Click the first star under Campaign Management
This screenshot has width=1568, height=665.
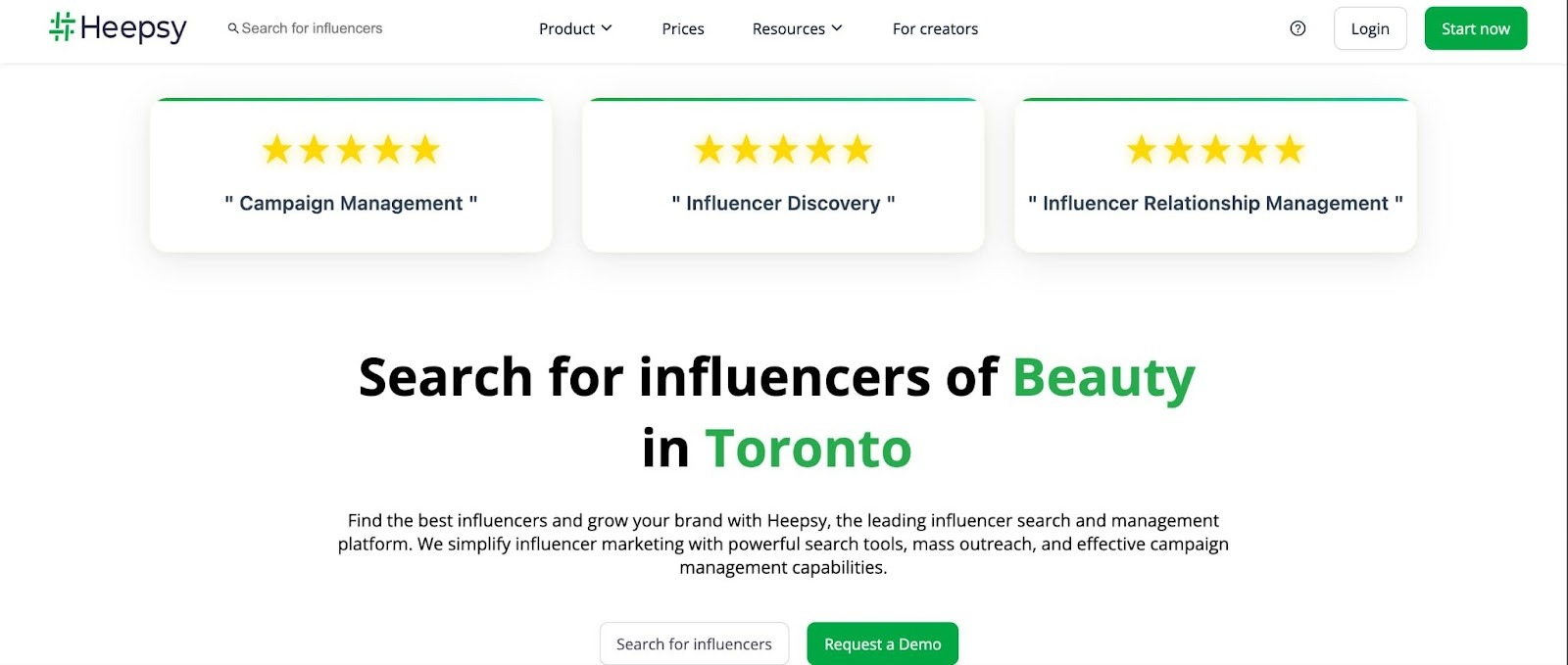click(x=277, y=150)
